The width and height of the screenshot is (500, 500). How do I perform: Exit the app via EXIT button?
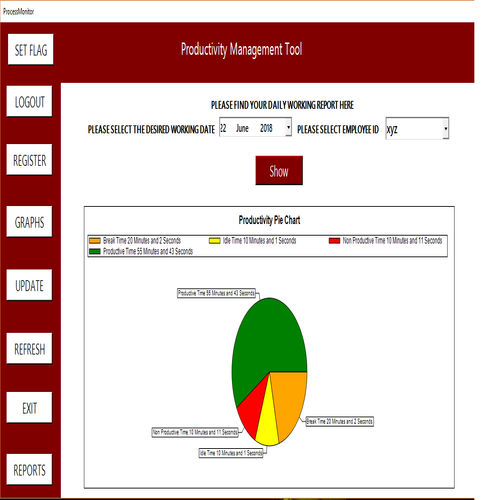tap(29, 408)
